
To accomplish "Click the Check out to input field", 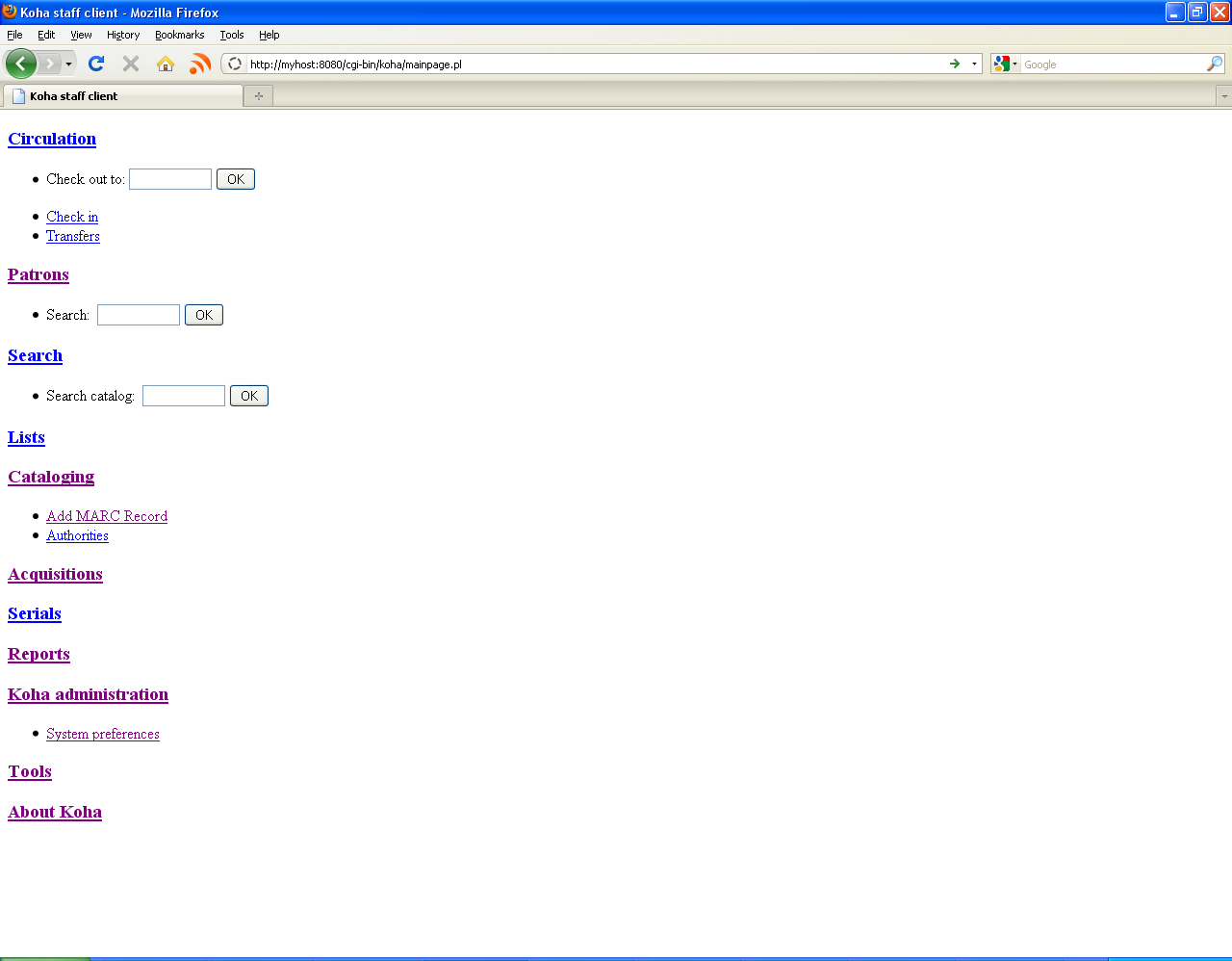I will tap(170, 179).
